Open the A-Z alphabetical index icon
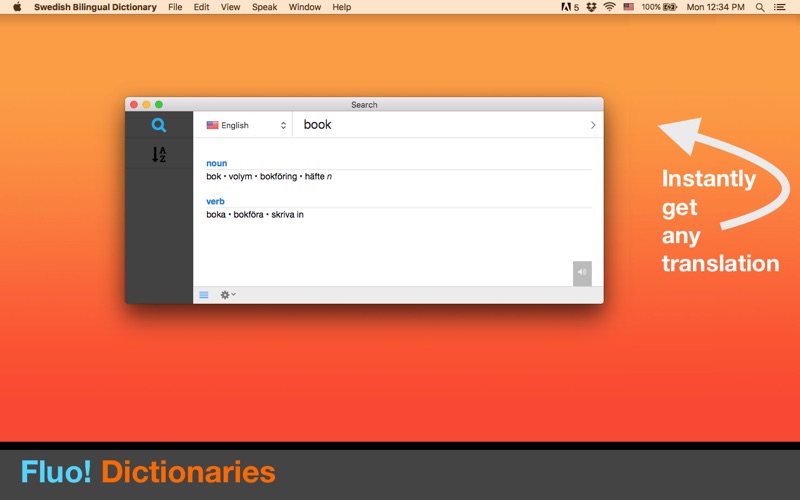 159,154
